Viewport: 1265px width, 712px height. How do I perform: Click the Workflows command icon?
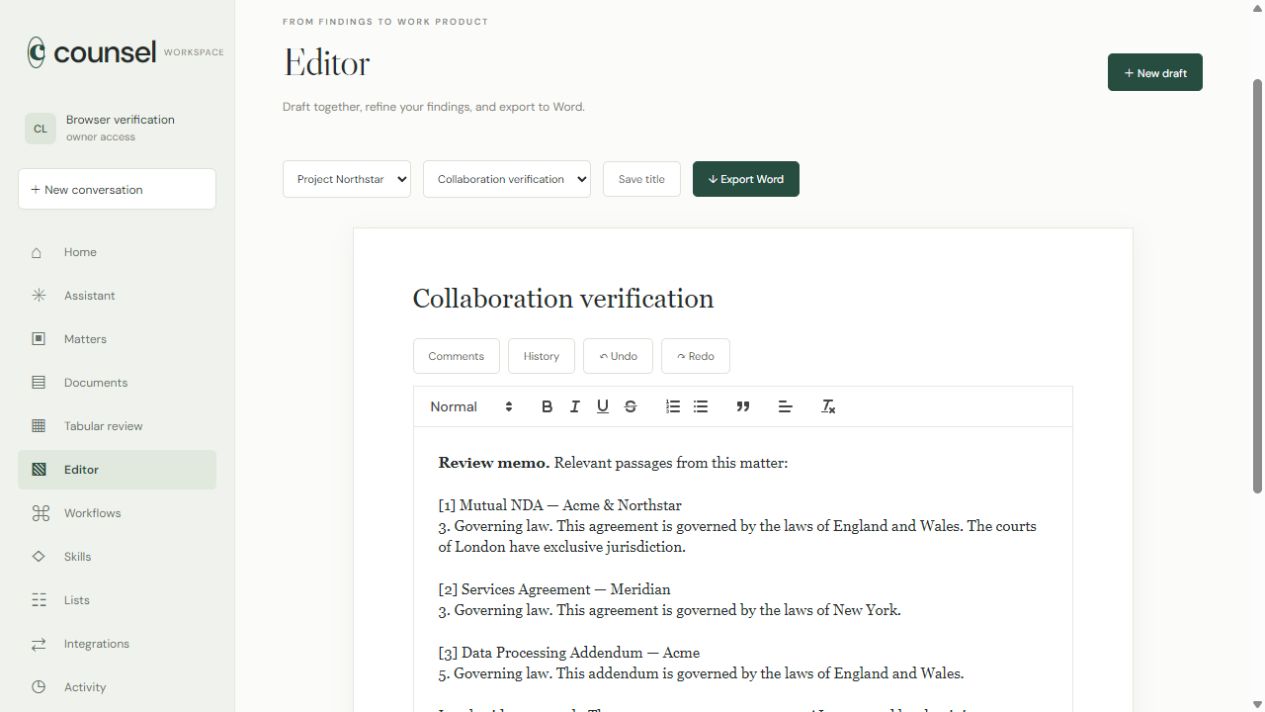pos(40,513)
